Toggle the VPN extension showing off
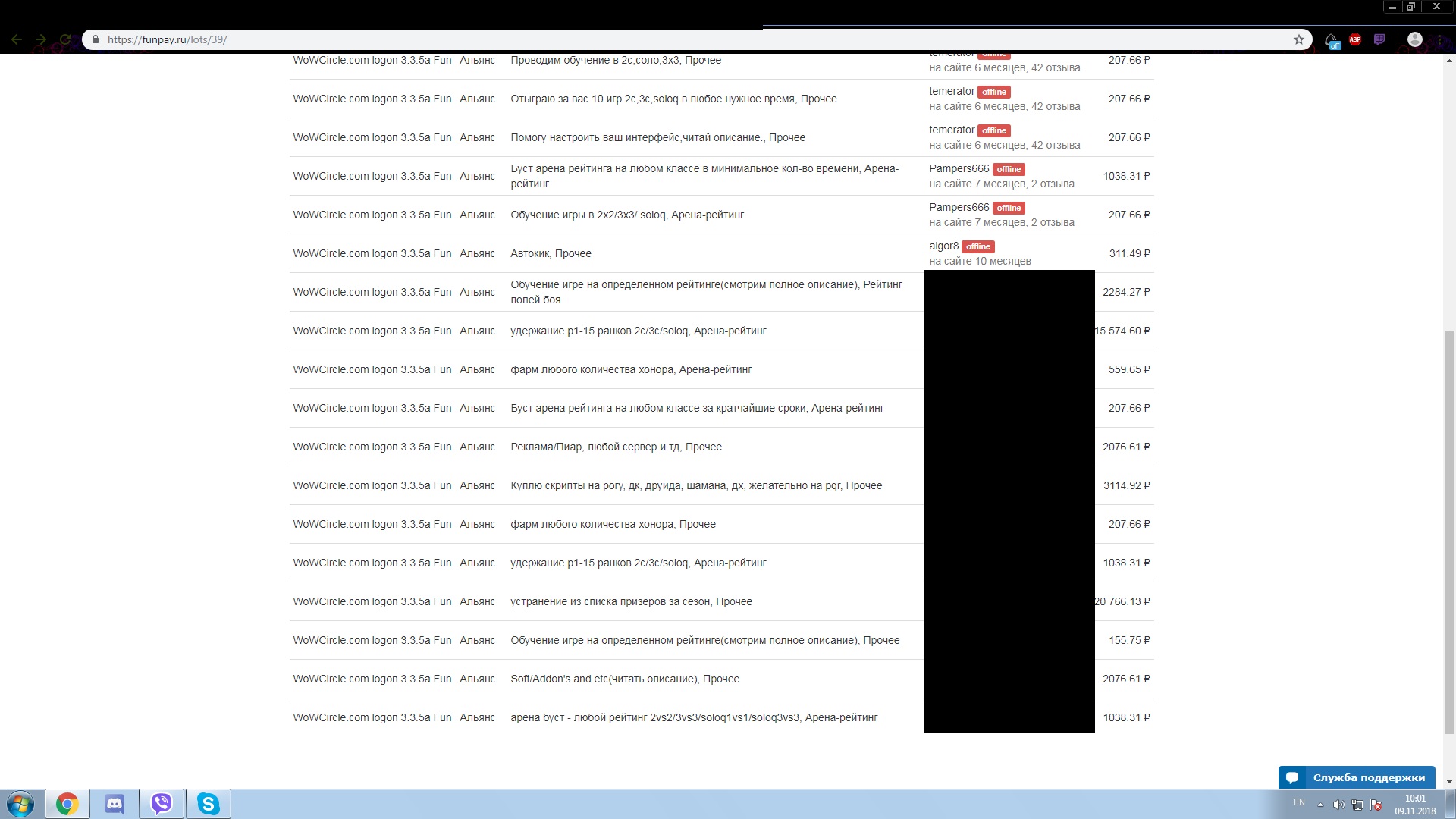 click(1332, 40)
